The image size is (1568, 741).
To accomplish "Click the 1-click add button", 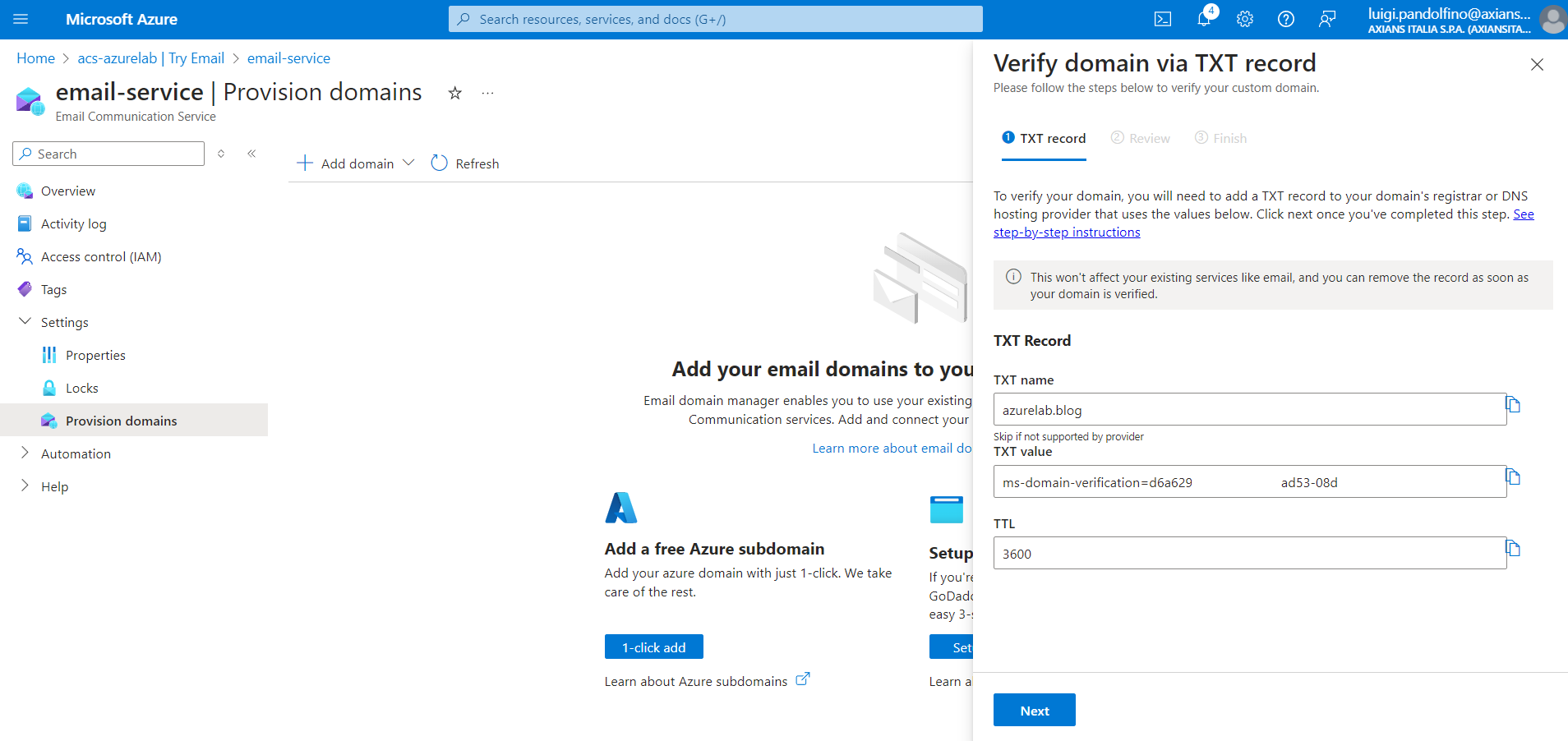I will pyautogui.click(x=653, y=647).
